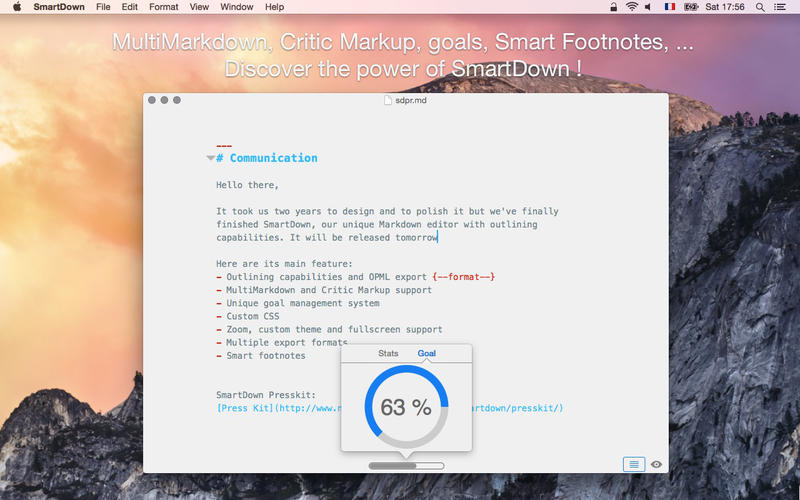Open the View menu
Image resolution: width=800 pixels, height=500 pixels.
[x=199, y=7]
